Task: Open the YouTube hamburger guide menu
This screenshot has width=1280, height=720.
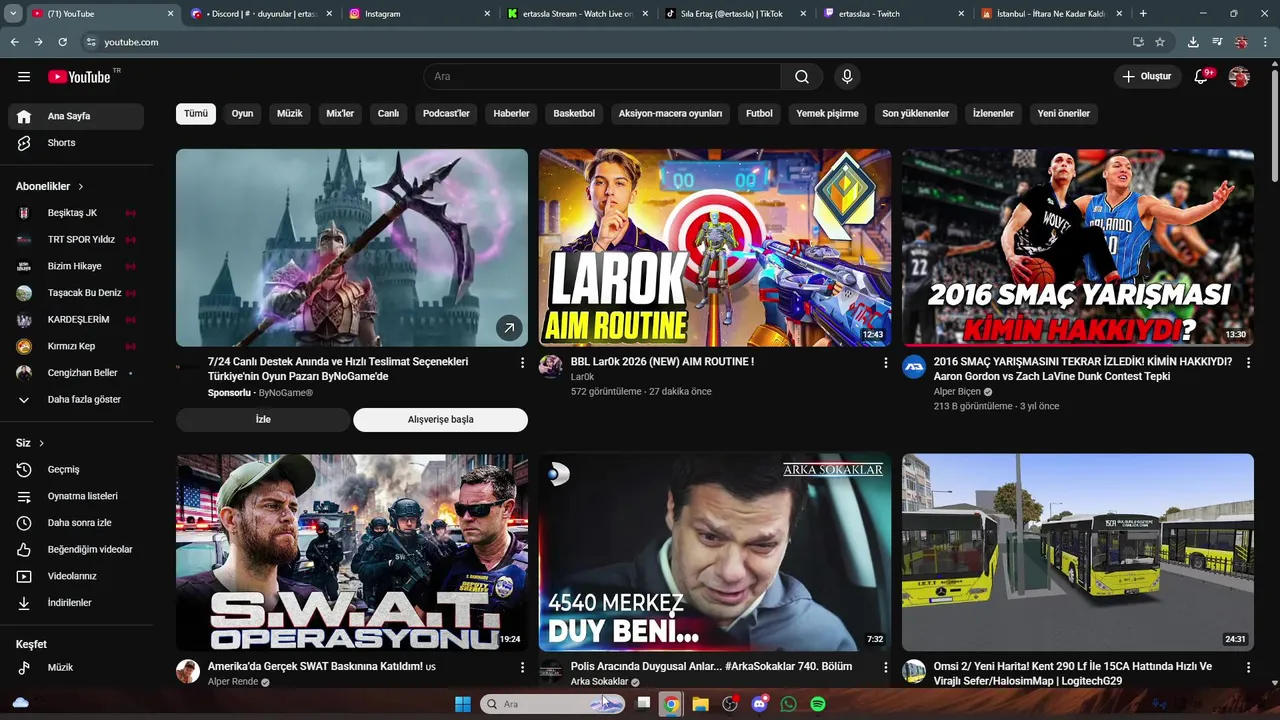Action: tap(24, 77)
